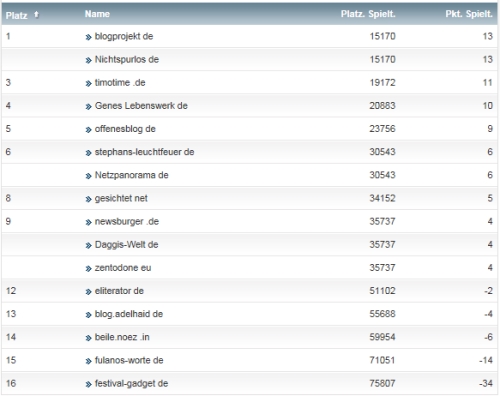This screenshot has height=396, width=500.
Task: Click the arrow icon before timotime .de
Action: coord(88,84)
